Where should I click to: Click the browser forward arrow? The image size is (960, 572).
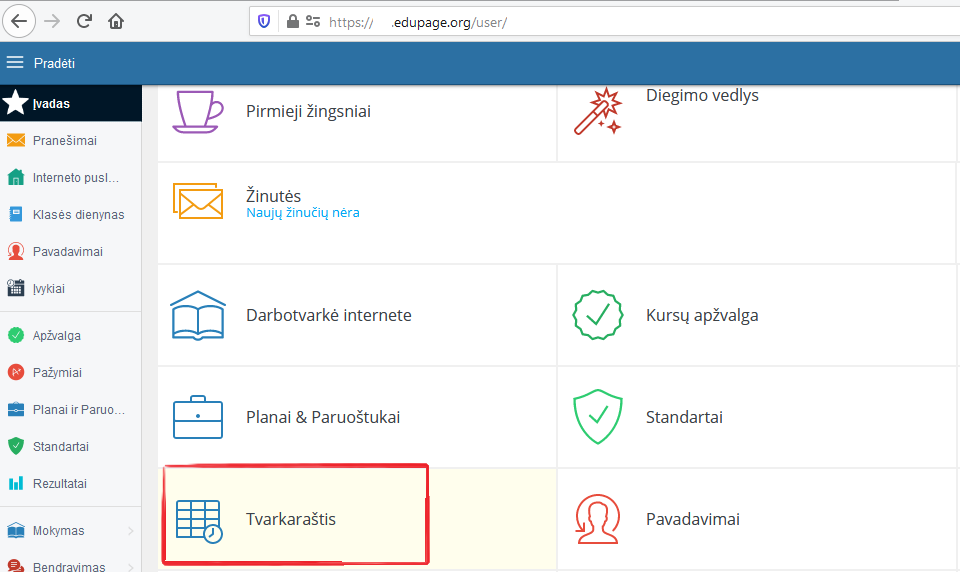coord(52,21)
